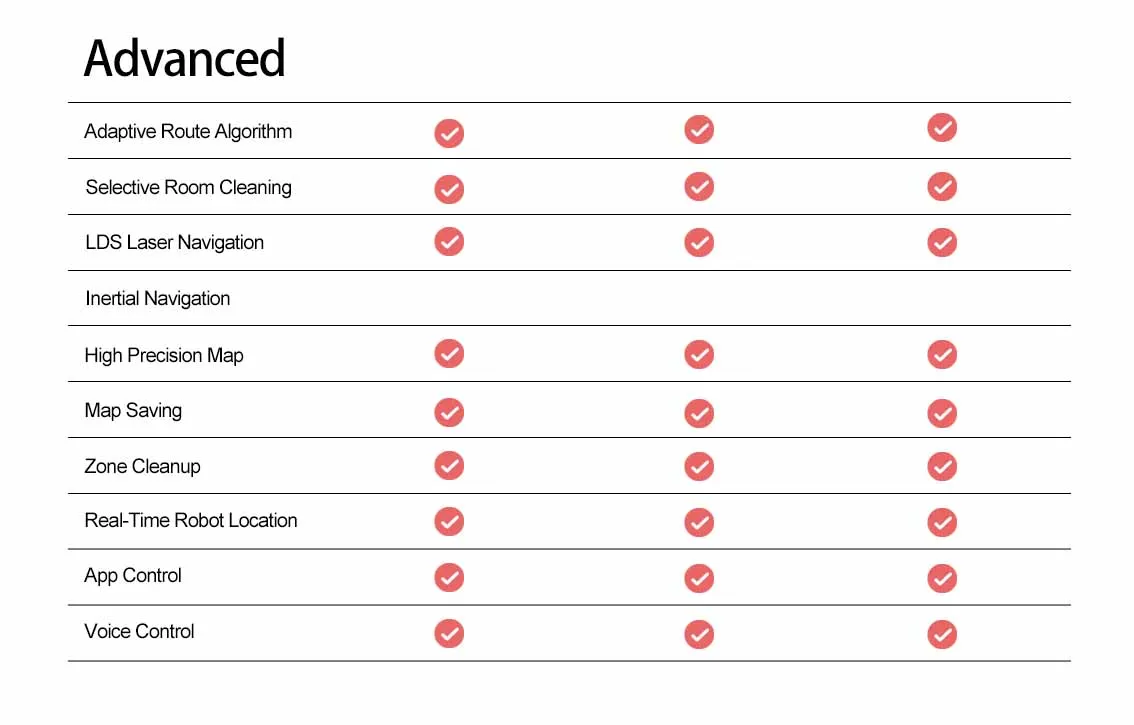
Task: Click last-column checkmark for Voice Control
Action: (942, 635)
